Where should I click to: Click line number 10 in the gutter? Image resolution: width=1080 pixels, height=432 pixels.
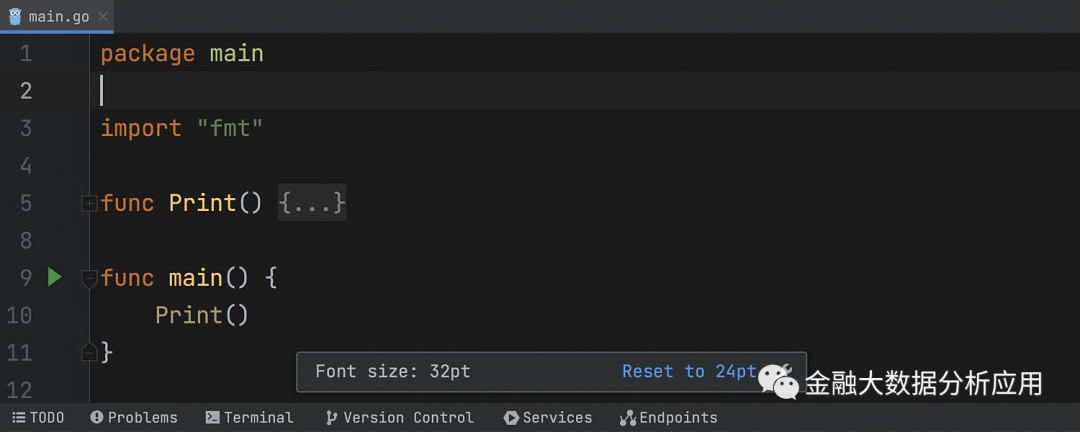pyautogui.click(x=19, y=315)
